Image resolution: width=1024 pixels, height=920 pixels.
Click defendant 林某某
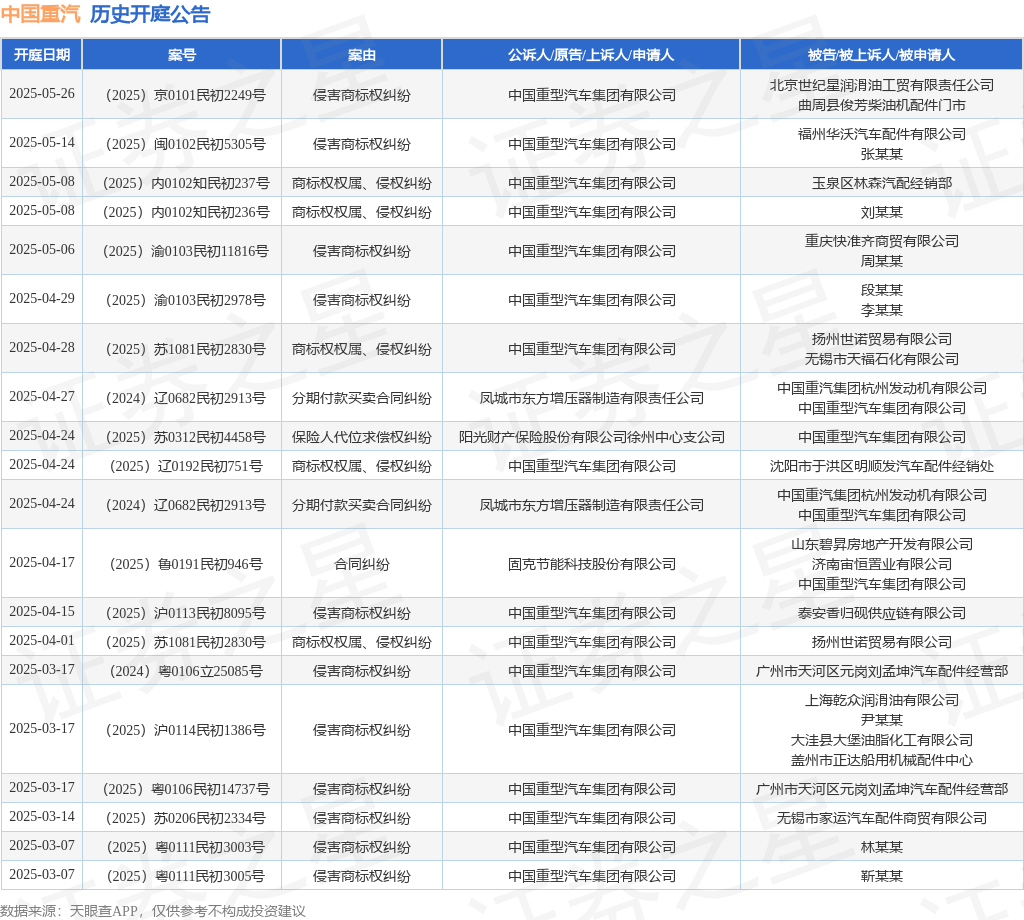(x=882, y=847)
